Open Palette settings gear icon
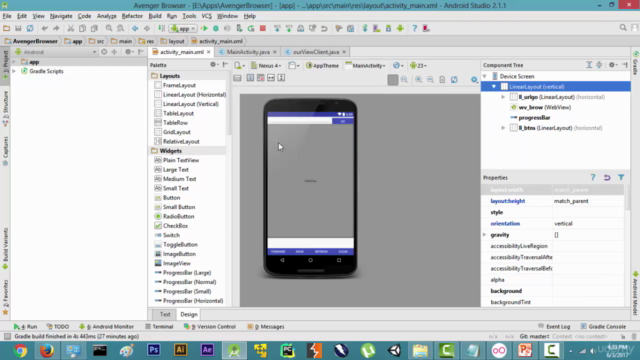Image resolution: width=640 pixels, height=360 pixels. point(214,65)
